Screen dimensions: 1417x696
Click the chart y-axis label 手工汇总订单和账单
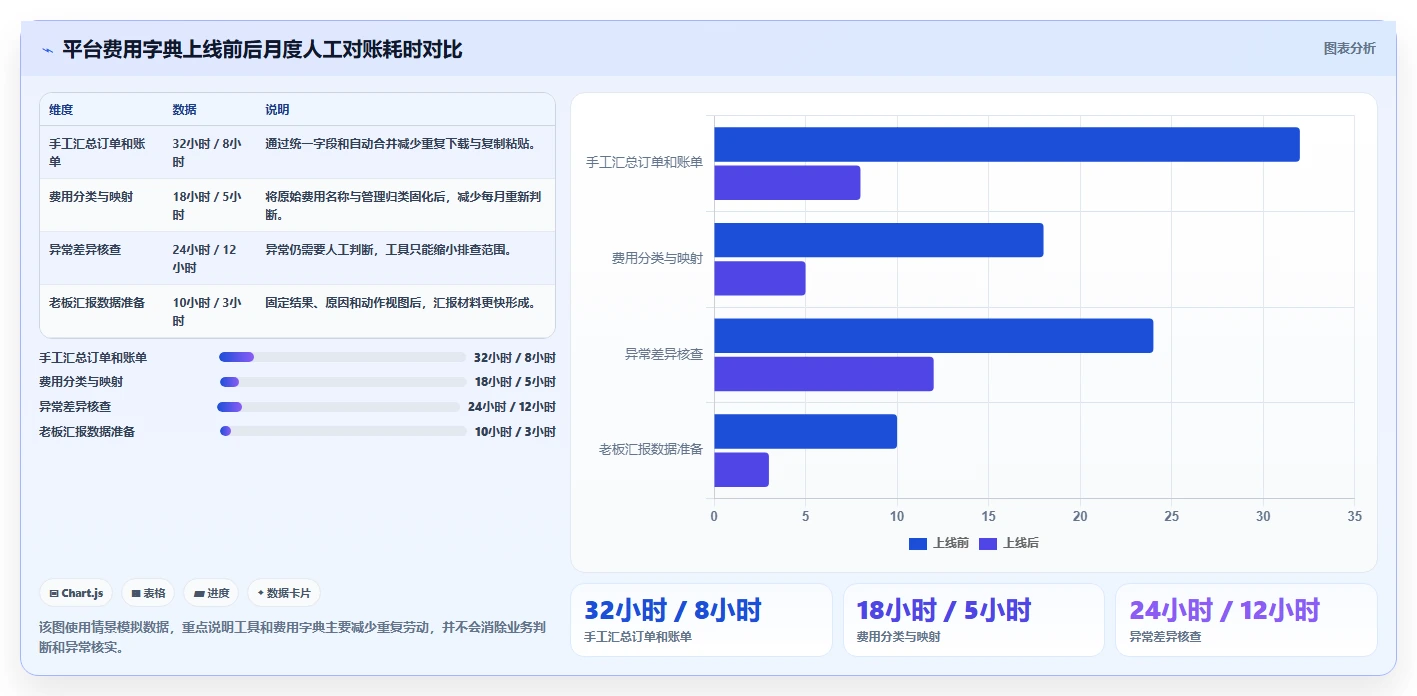pos(644,162)
